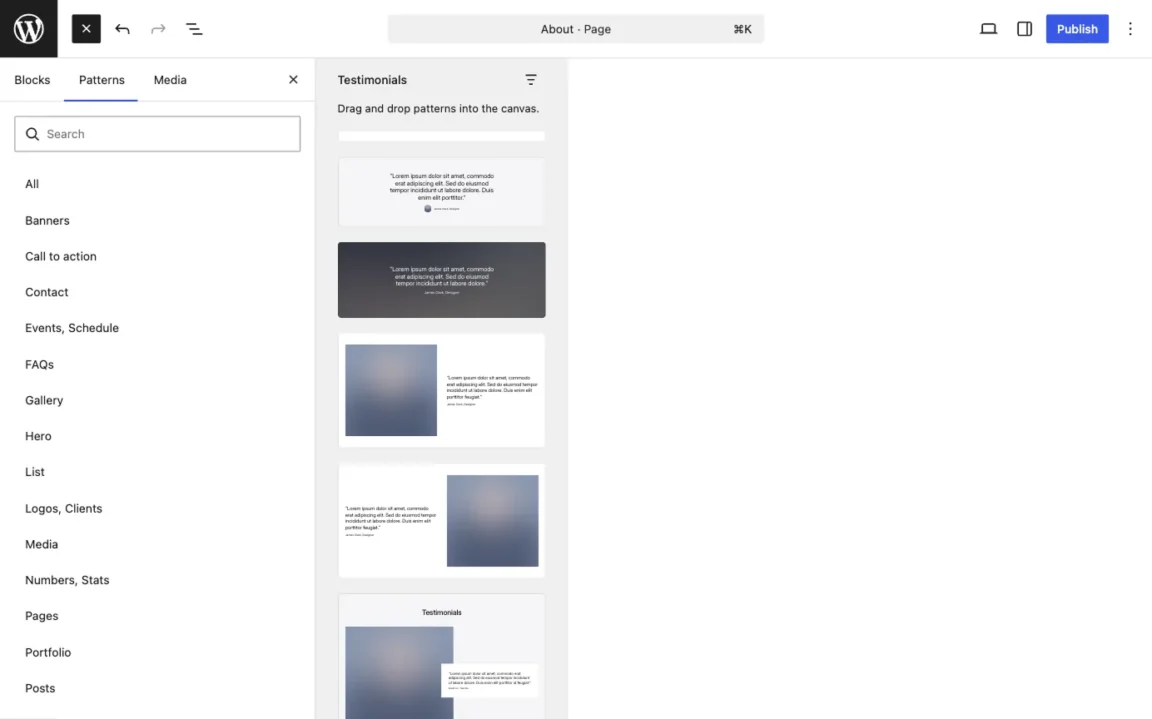Viewport: 1152px width, 719px height.
Task: Open the About · Page command palette
Action: (576, 29)
